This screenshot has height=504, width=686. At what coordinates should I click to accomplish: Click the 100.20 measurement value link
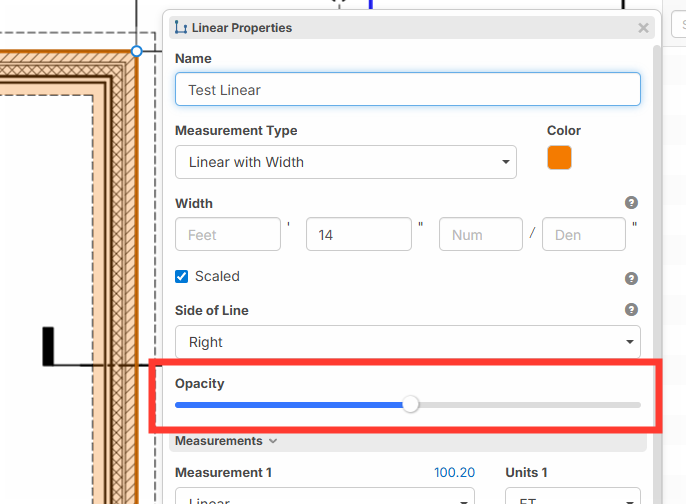454,473
